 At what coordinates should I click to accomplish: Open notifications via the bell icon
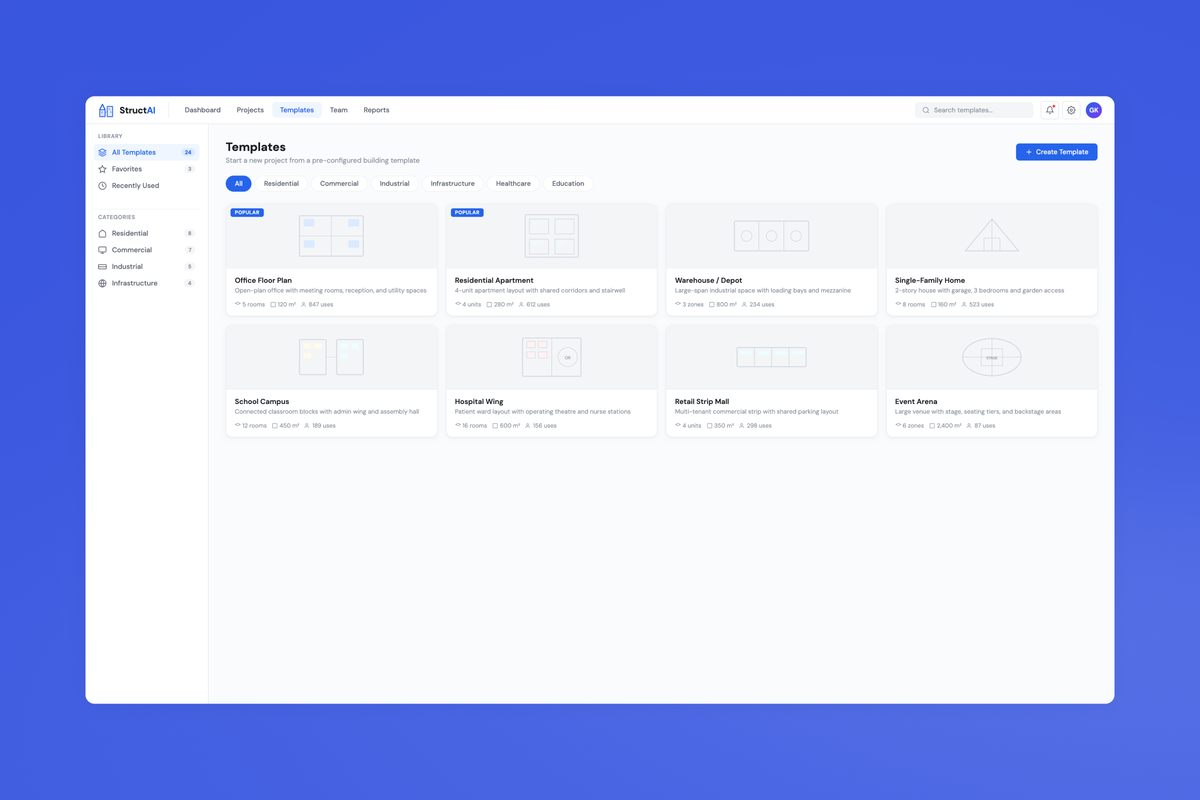coord(1048,110)
